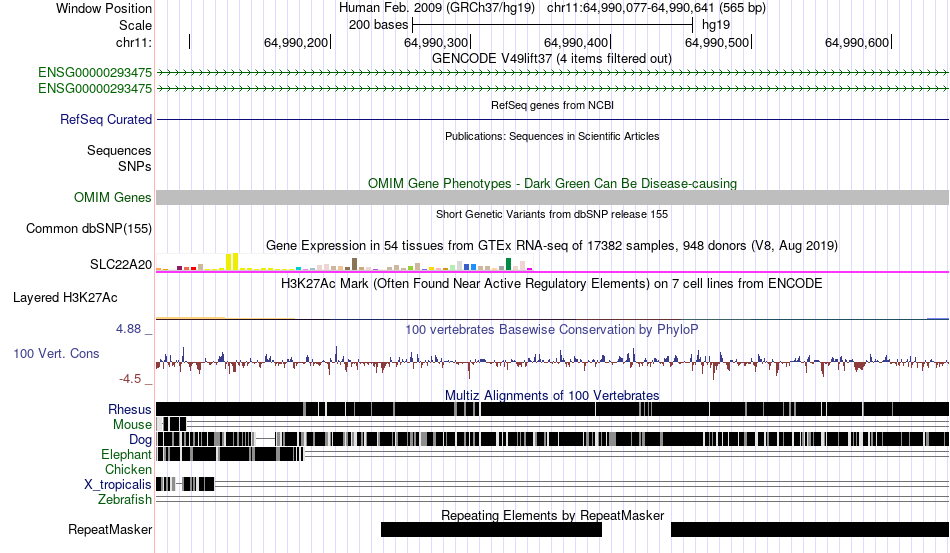Viewport: 950px width, 553px height.
Task: Click the 64,990,400 ruler position
Action: (576, 42)
